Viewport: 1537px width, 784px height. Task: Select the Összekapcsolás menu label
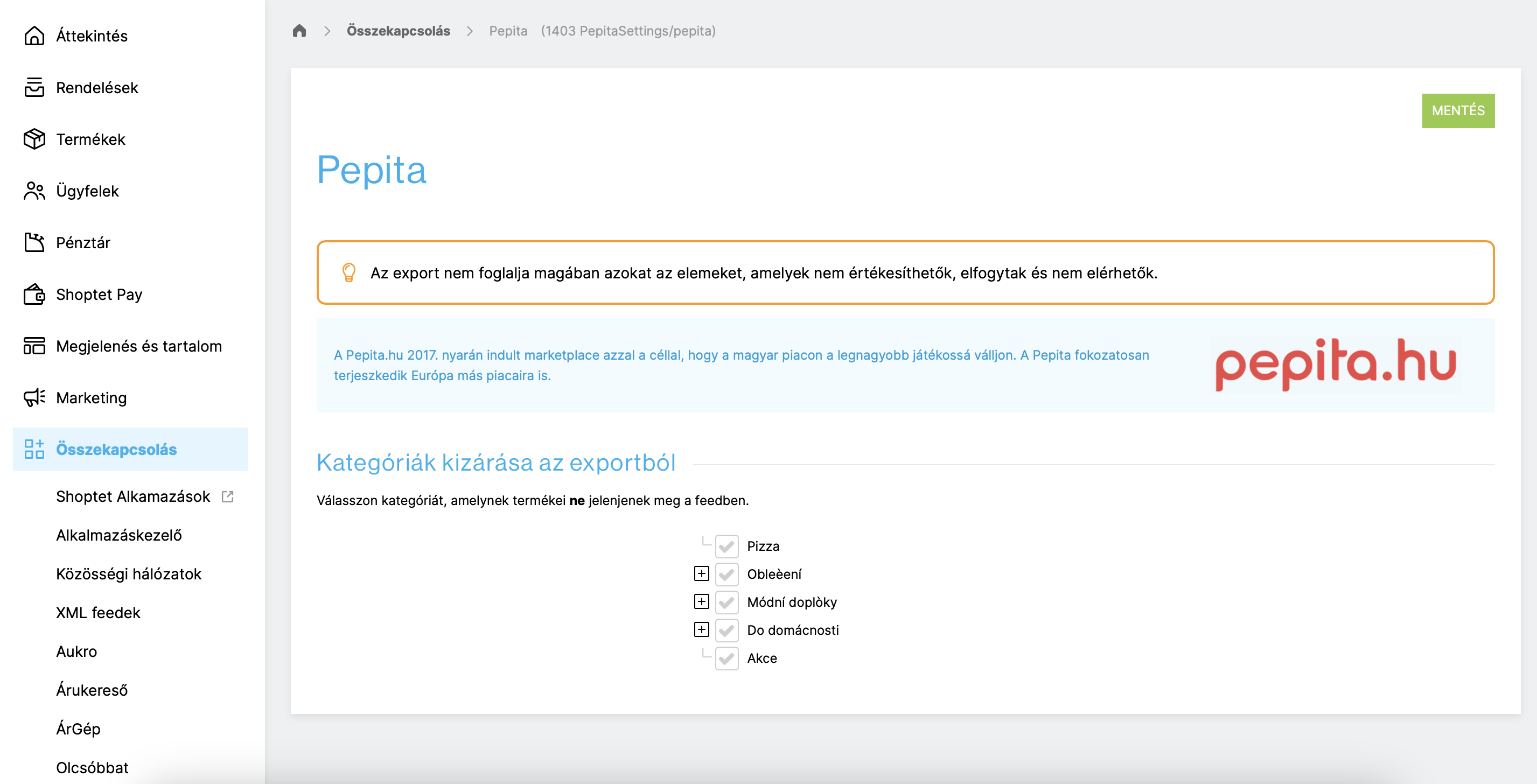pyautogui.click(x=116, y=449)
